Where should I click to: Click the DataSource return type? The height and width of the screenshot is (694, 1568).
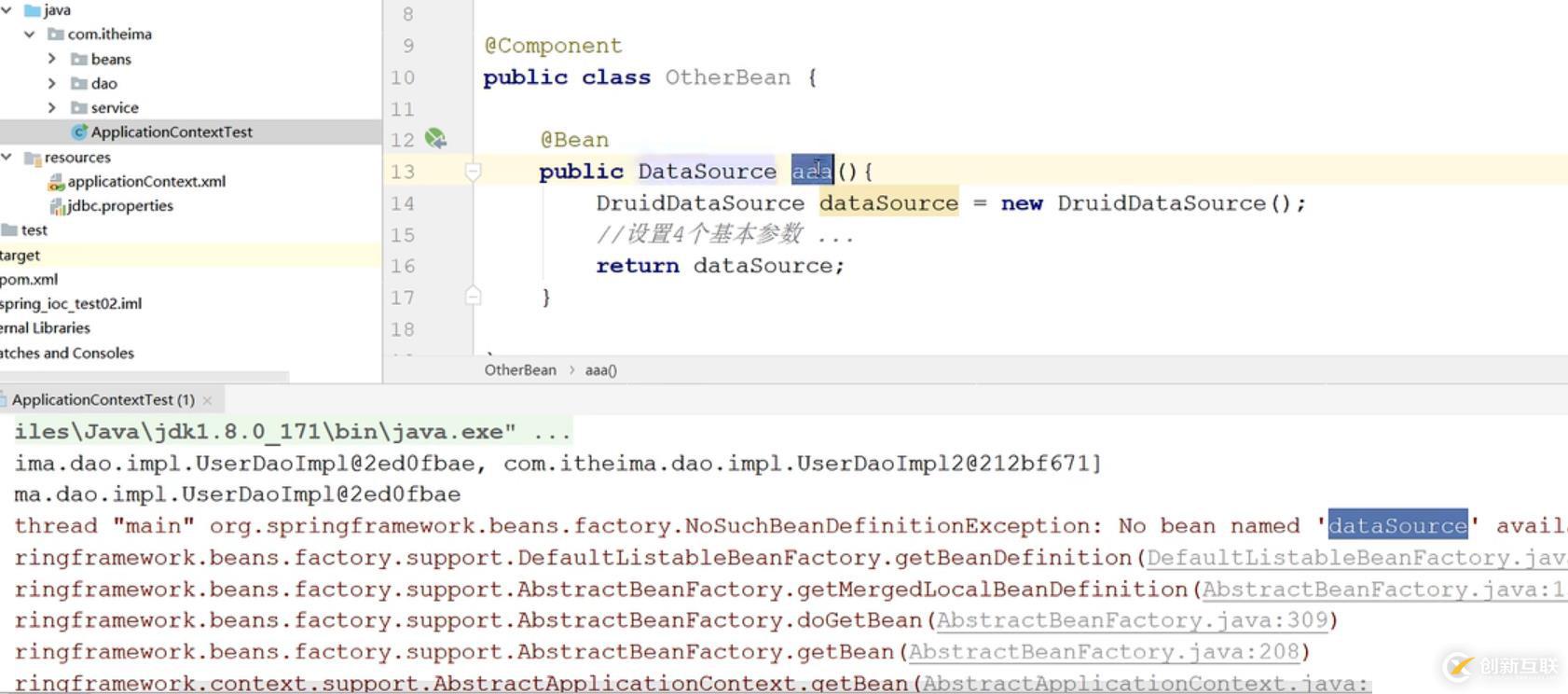707,172
